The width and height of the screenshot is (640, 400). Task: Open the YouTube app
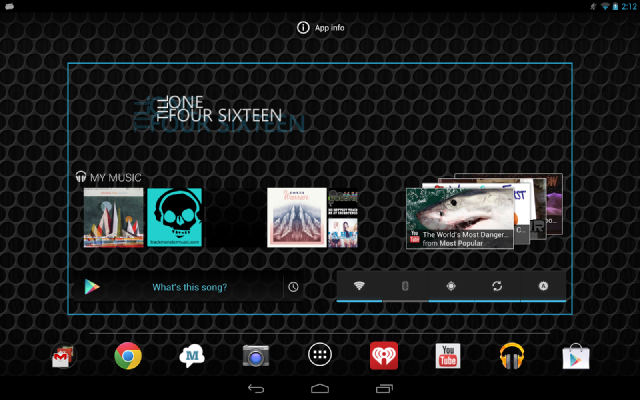(x=448, y=356)
